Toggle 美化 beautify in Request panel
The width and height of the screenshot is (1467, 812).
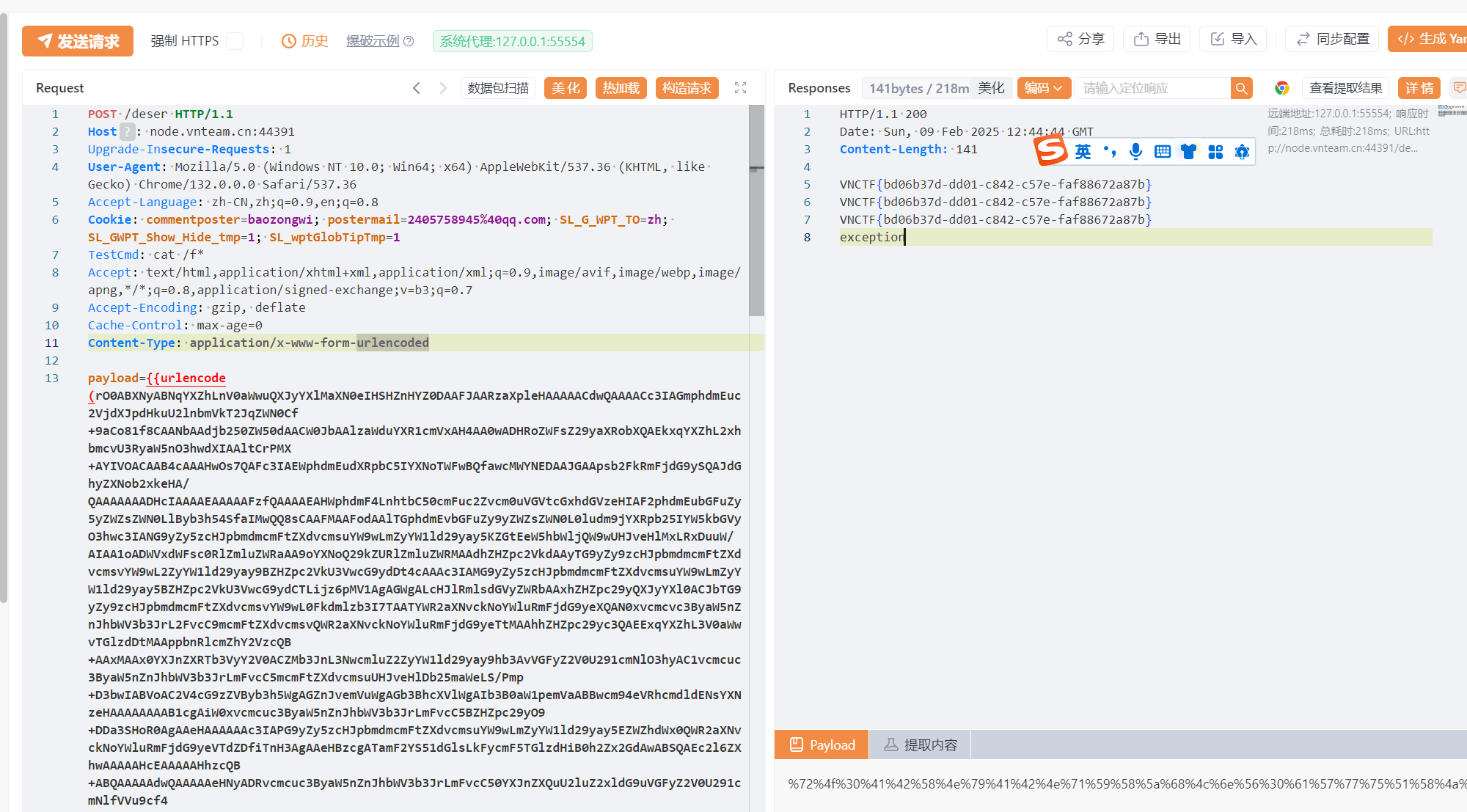pyautogui.click(x=565, y=88)
